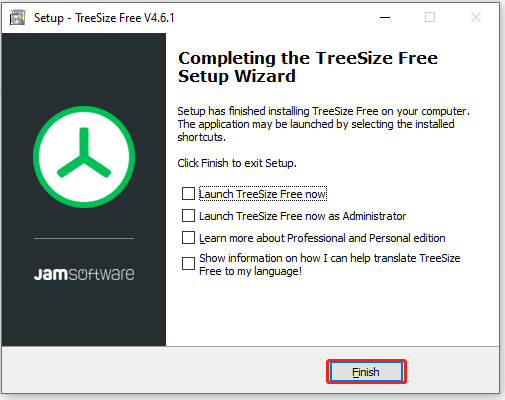Click the green TreeSize logo
Screen dimensions: 505x400
(84, 157)
